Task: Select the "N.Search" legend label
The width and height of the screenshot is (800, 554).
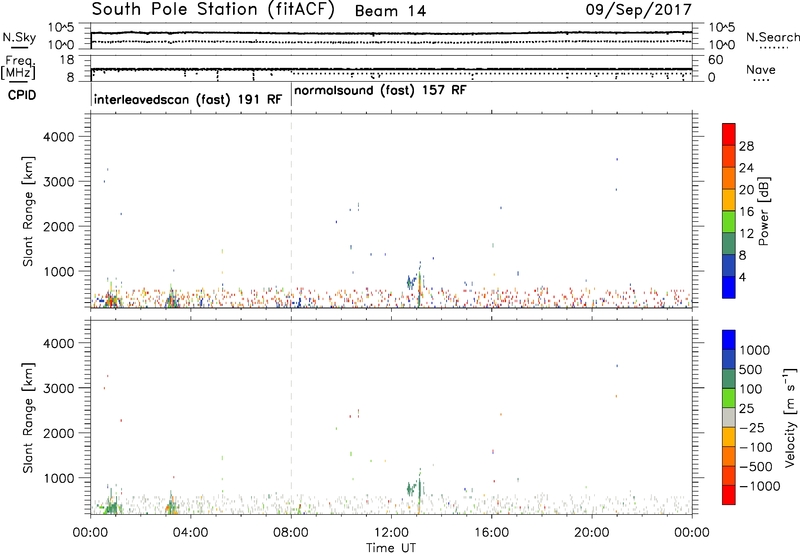Action: 772,37
